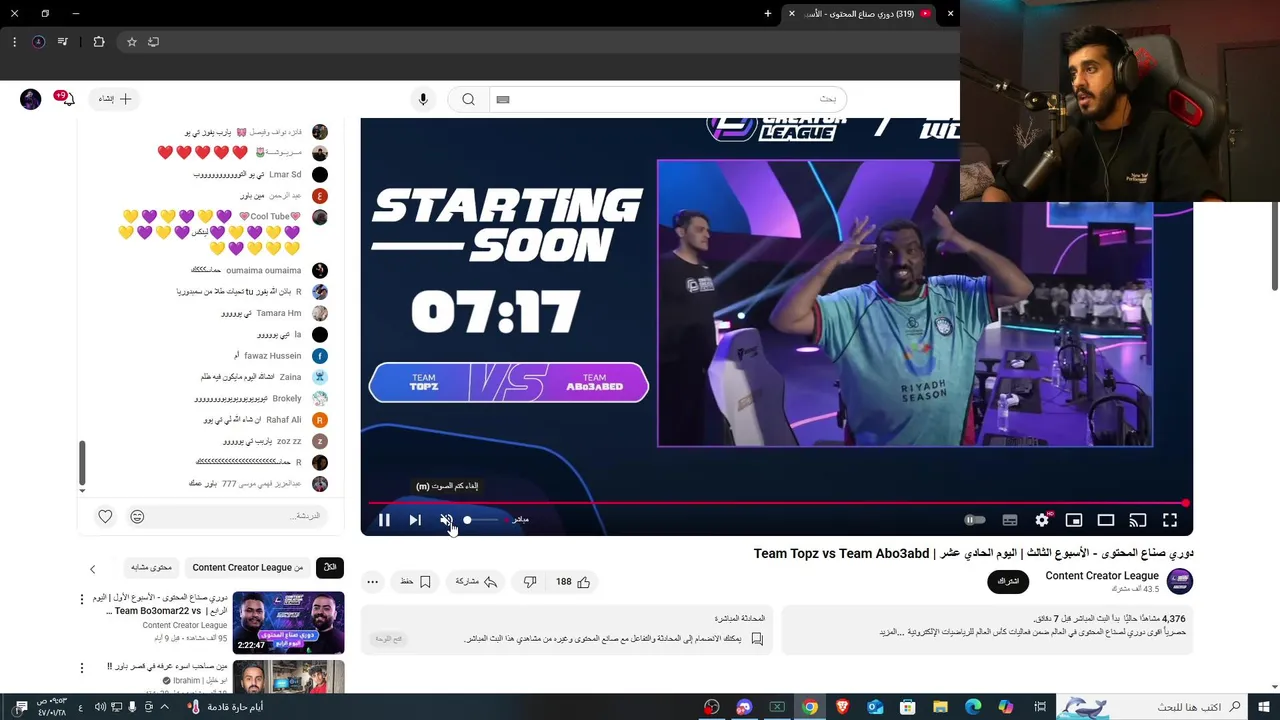Dislike the video
The image size is (1280, 720).
tap(530, 582)
